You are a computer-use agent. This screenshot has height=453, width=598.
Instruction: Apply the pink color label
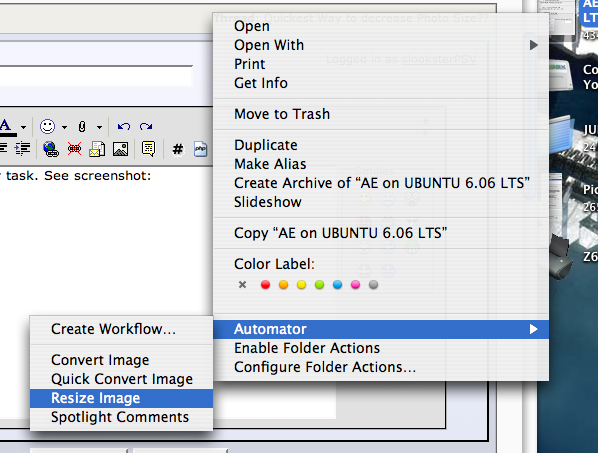(355, 284)
